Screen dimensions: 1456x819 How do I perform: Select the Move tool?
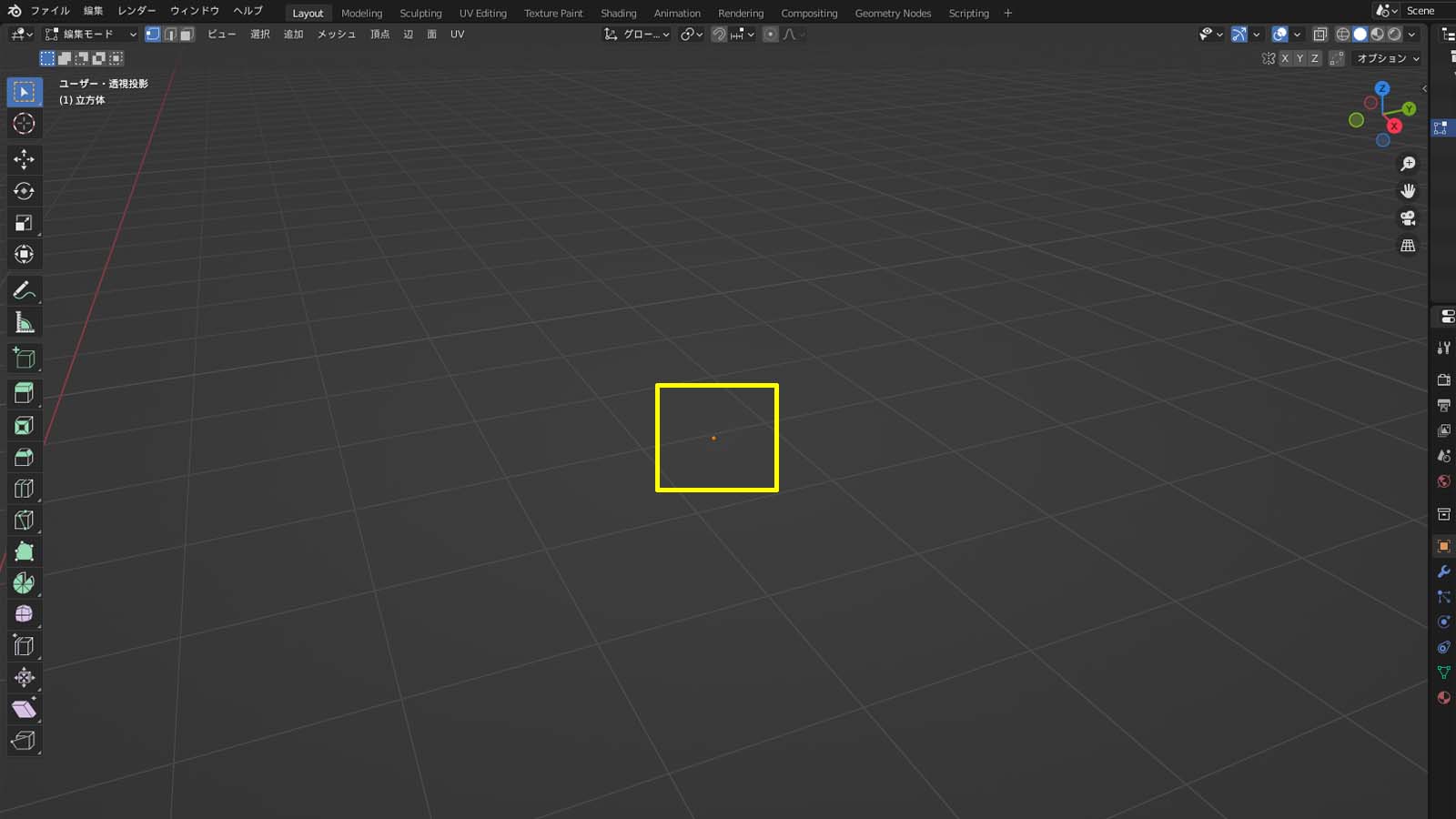(x=25, y=159)
